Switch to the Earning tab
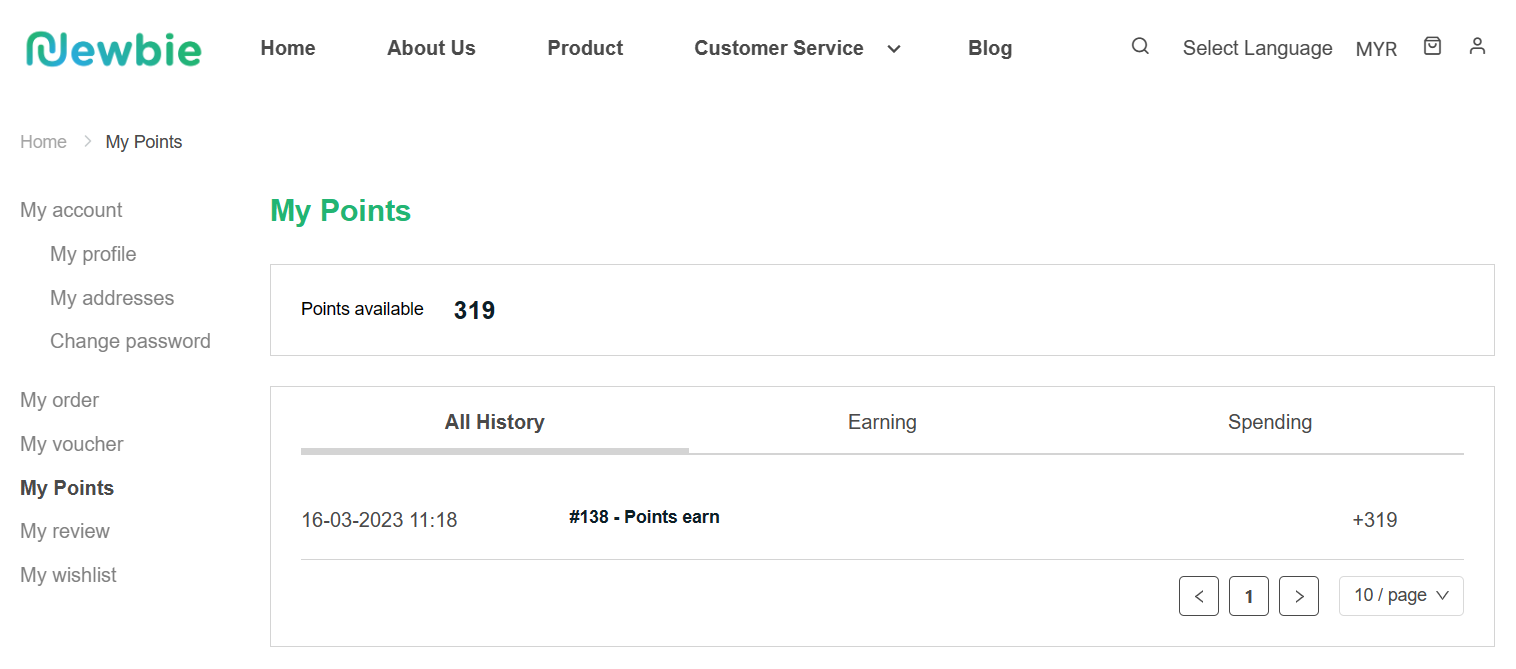The width and height of the screenshot is (1516, 669). pyautogui.click(x=882, y=422)
